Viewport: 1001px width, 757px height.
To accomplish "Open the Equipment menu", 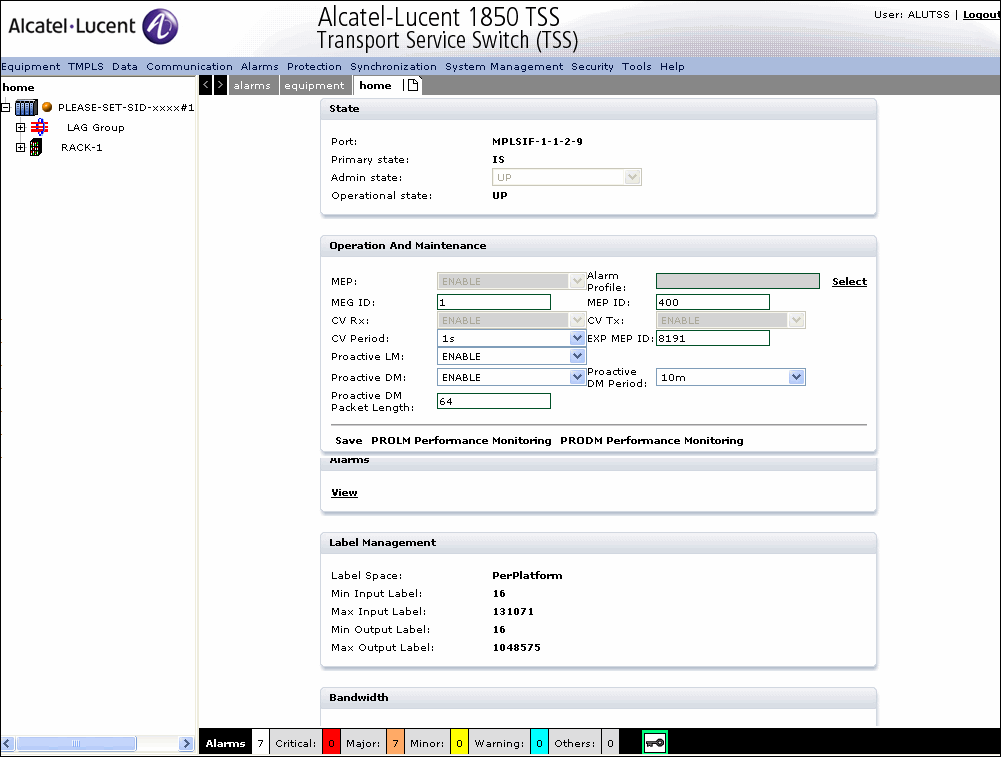I will click(31, 66).
